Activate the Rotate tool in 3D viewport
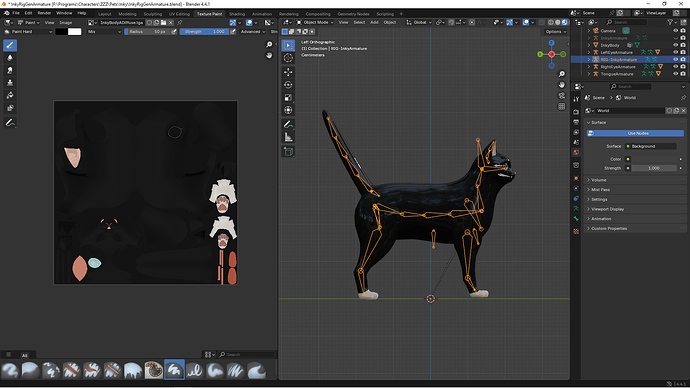 288,84
